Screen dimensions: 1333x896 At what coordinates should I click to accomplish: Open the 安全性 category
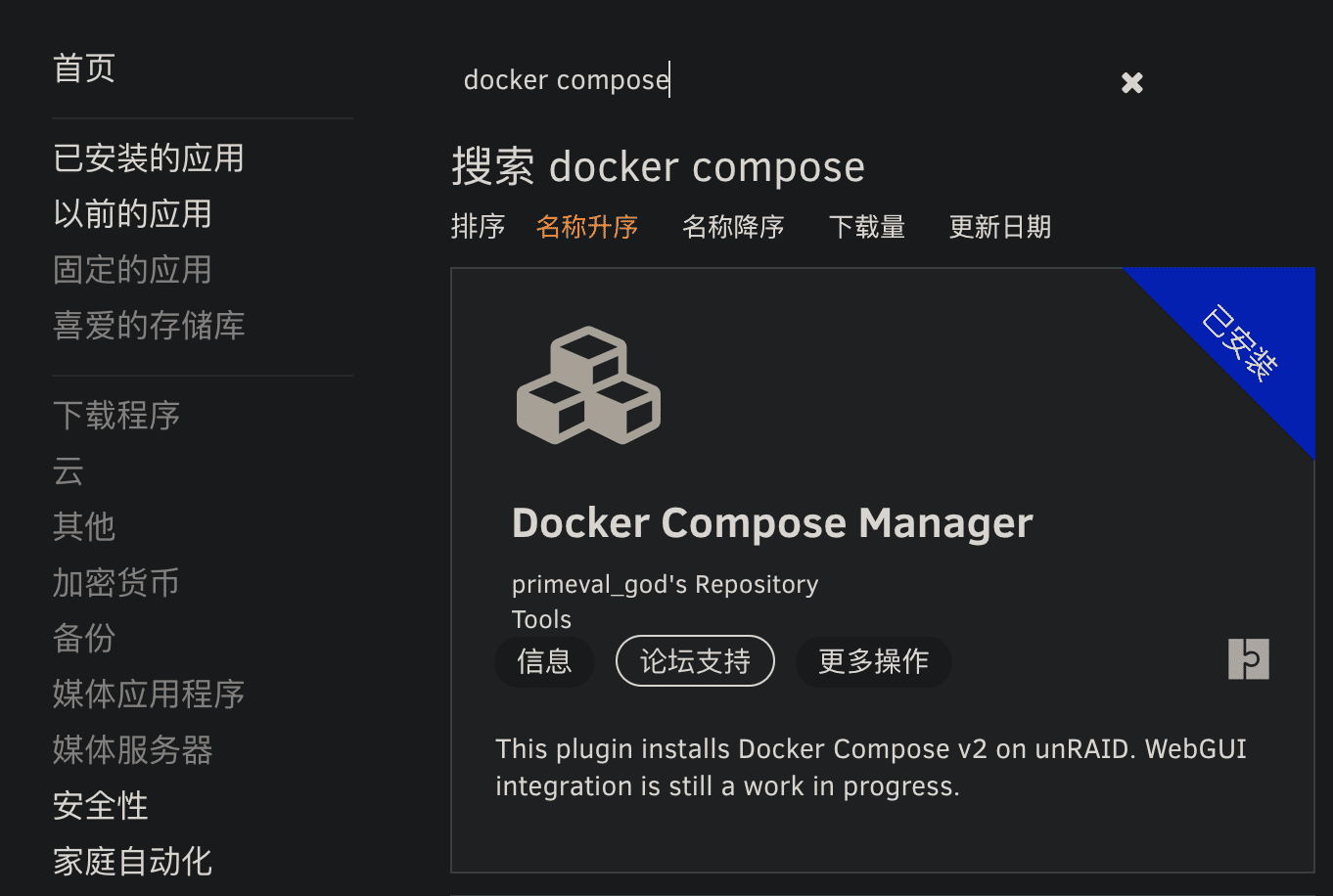[x=101, y=806]
